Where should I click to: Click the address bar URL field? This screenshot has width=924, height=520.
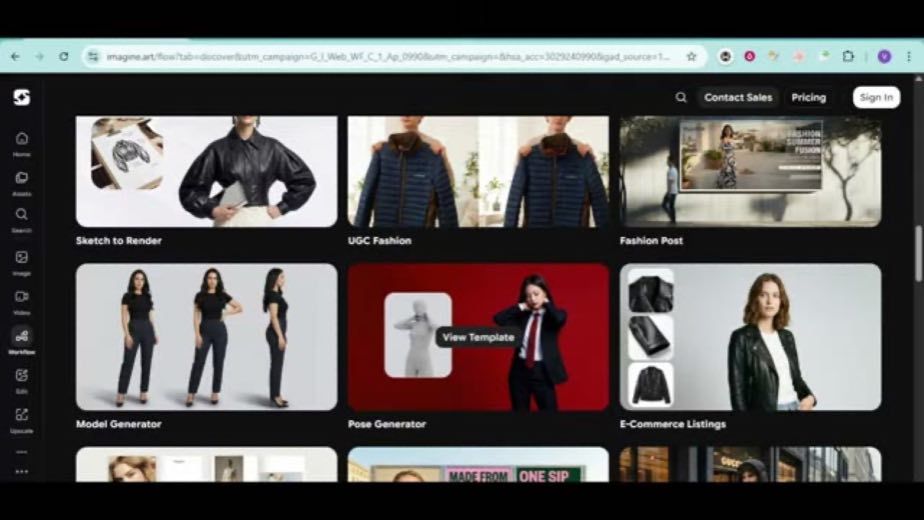pos(388,57)
